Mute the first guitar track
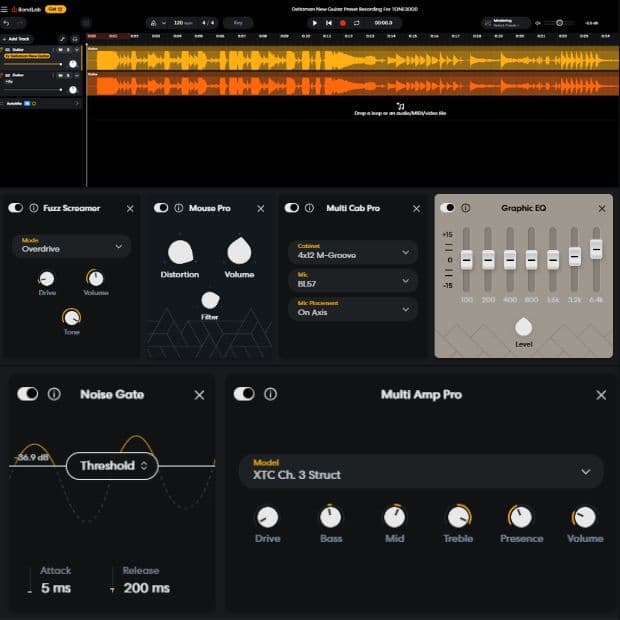 click(60, 50)
